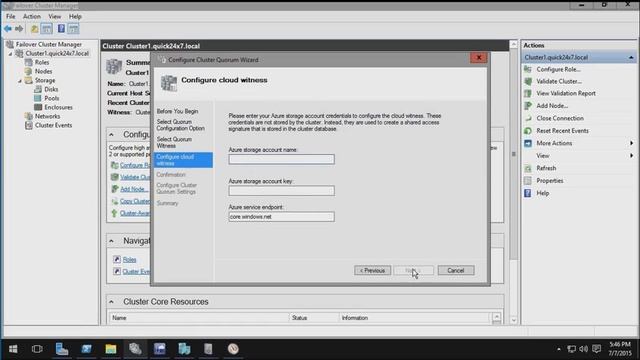Collapse Cluster Core Resources section
640x360 pixels.
(111, 302)
